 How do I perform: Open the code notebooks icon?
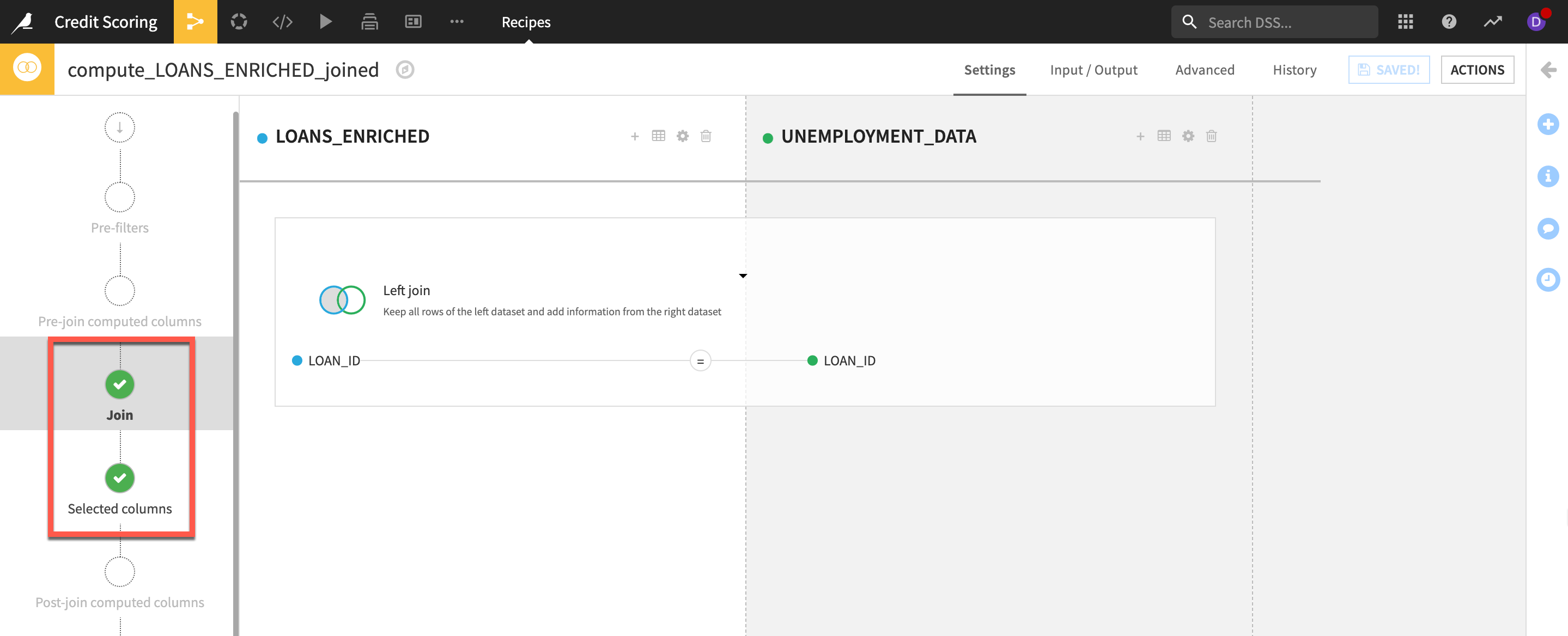click(282, 22)
